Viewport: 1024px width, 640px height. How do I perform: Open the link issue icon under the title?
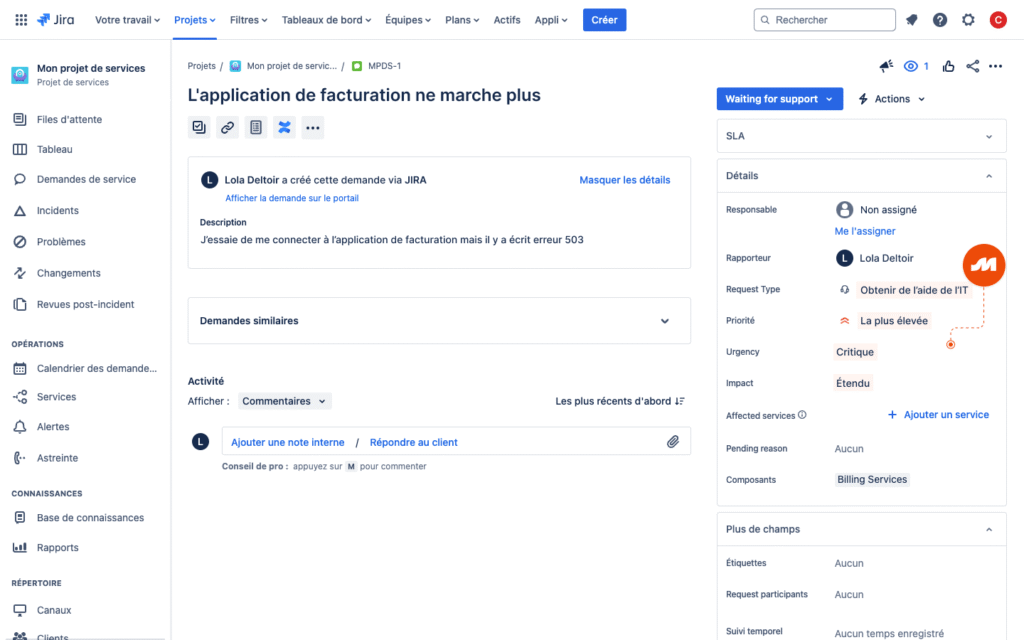coord(227,127)
